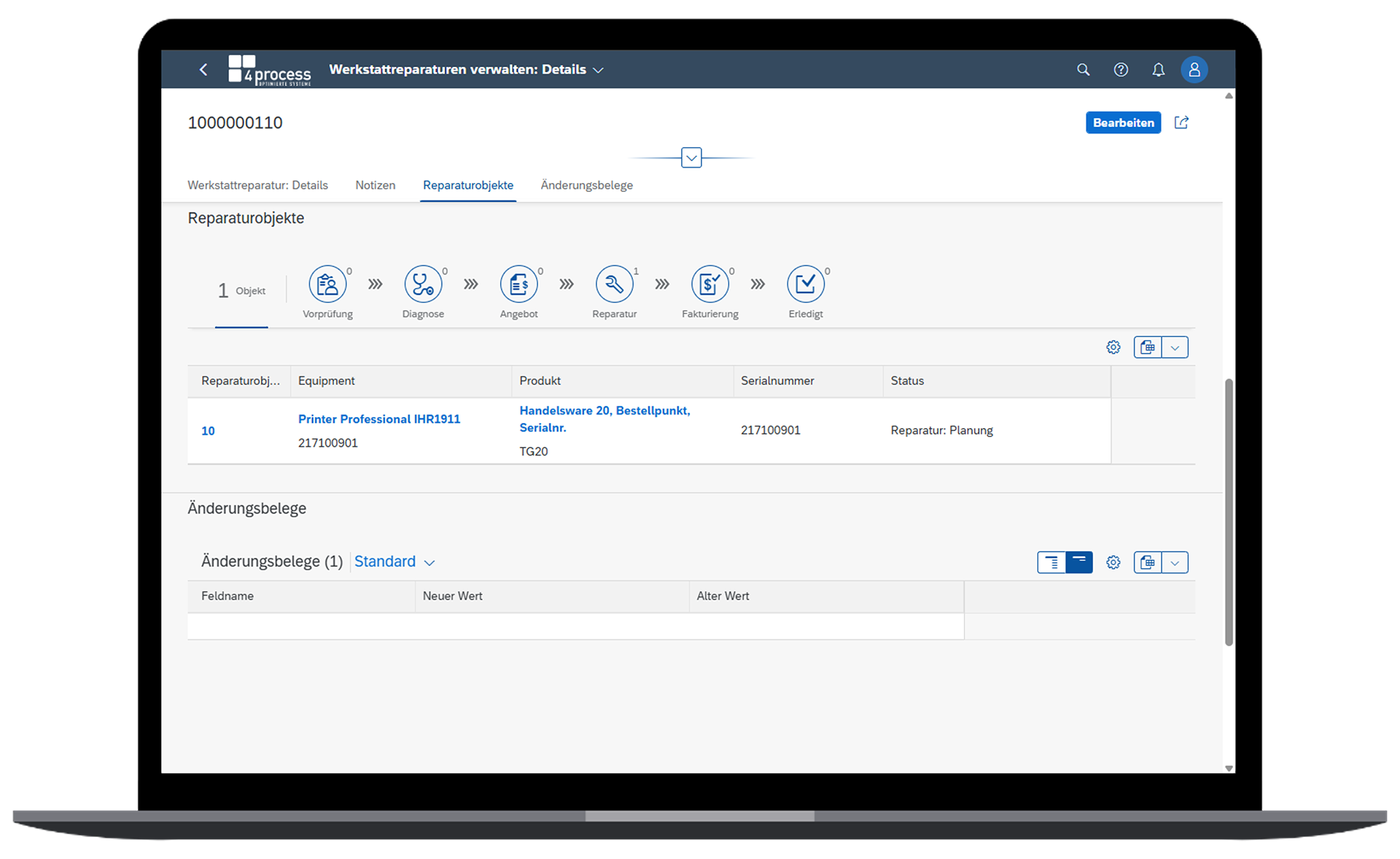This screenshot has height=859, width=1400.
Task: Click the Vorprüfung process step icon
Action: coord(327,284)
